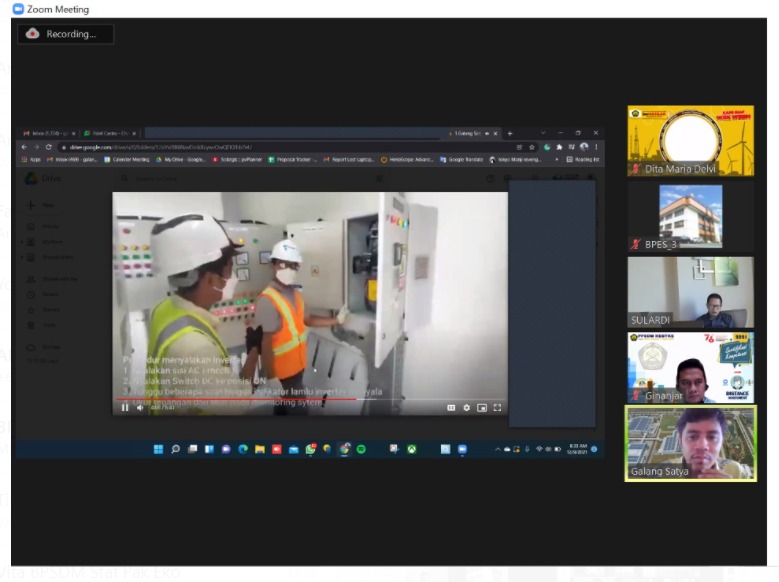Click the Recording indicator in Zoom

[66, 34]
